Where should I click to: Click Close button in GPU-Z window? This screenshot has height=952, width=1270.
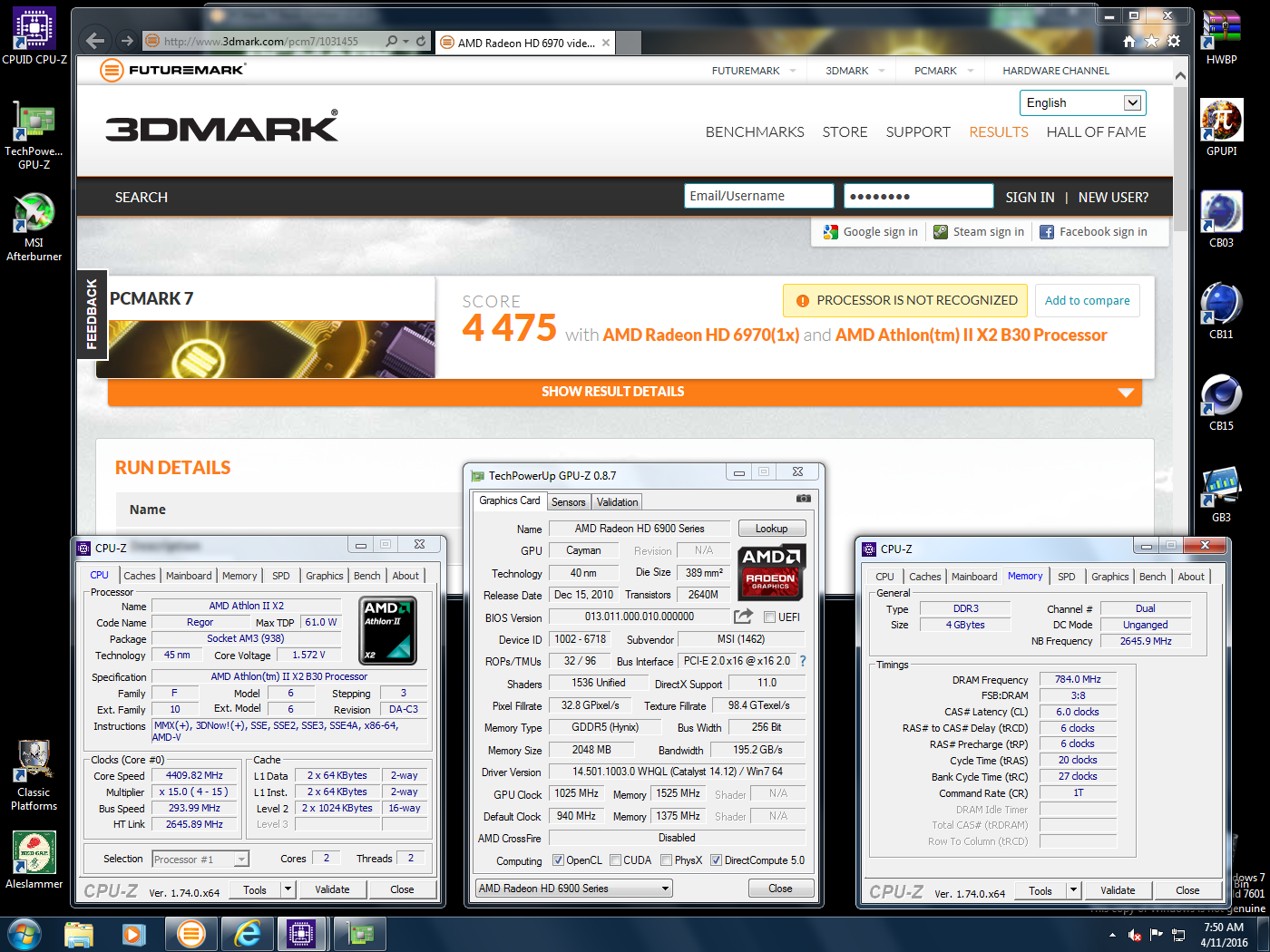tap(780, 889)
